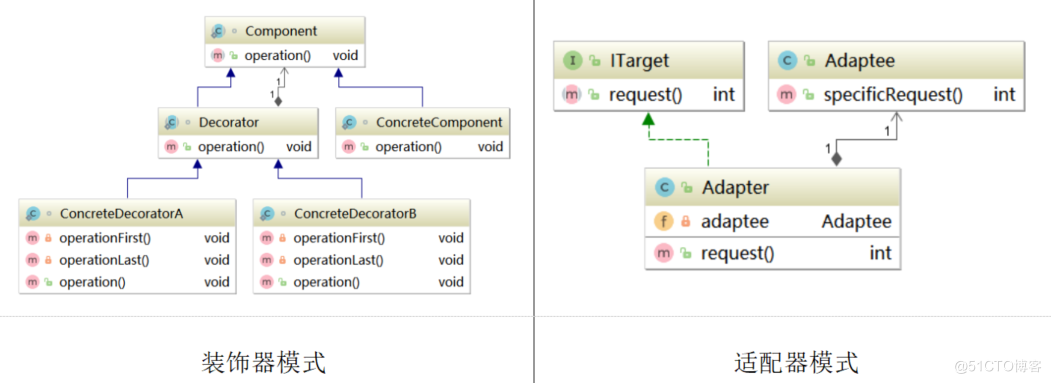Viewport: 1051px width, 383px height.
Task: Click request() method in ITarget
Action: tap(645, 95)
